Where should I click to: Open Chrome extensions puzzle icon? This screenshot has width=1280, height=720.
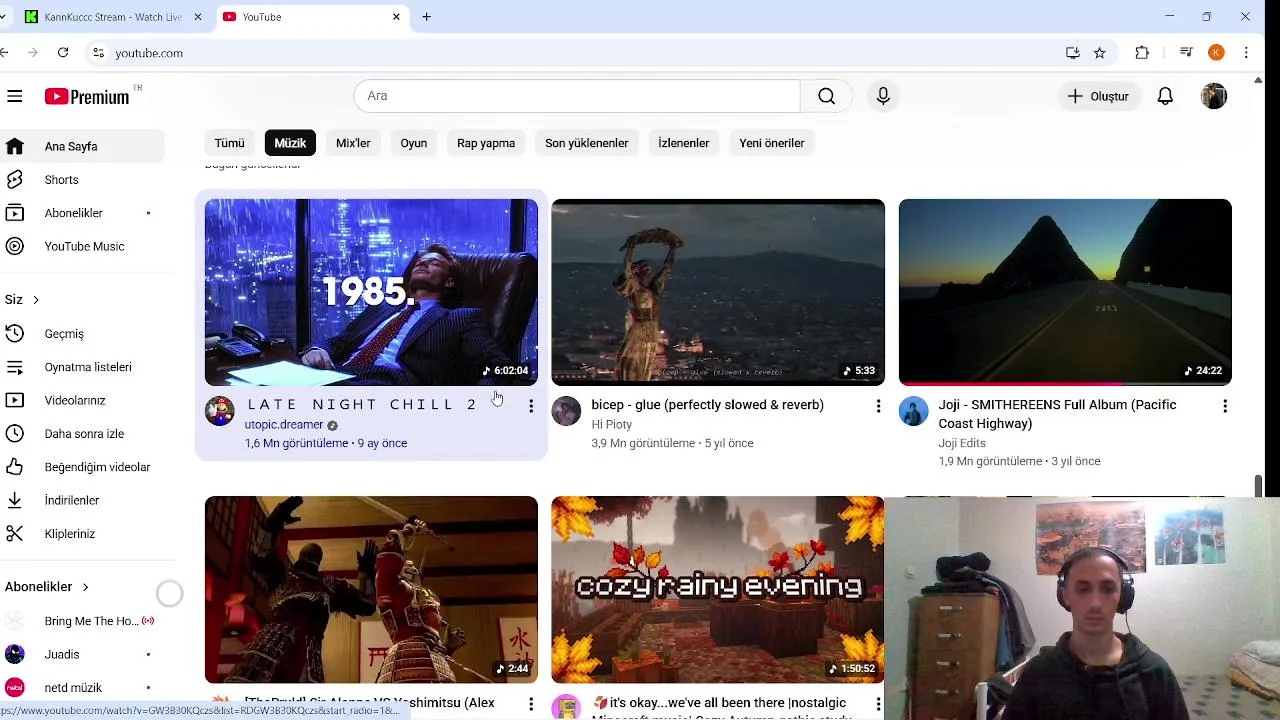pyautogui.click(x=1142, y=53)
